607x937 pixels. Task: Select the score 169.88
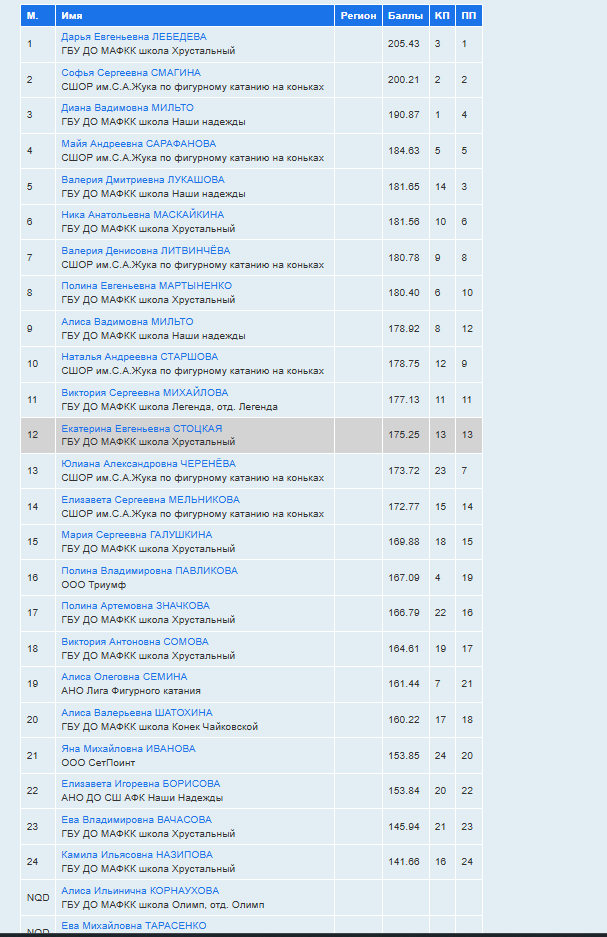point(404,543)
